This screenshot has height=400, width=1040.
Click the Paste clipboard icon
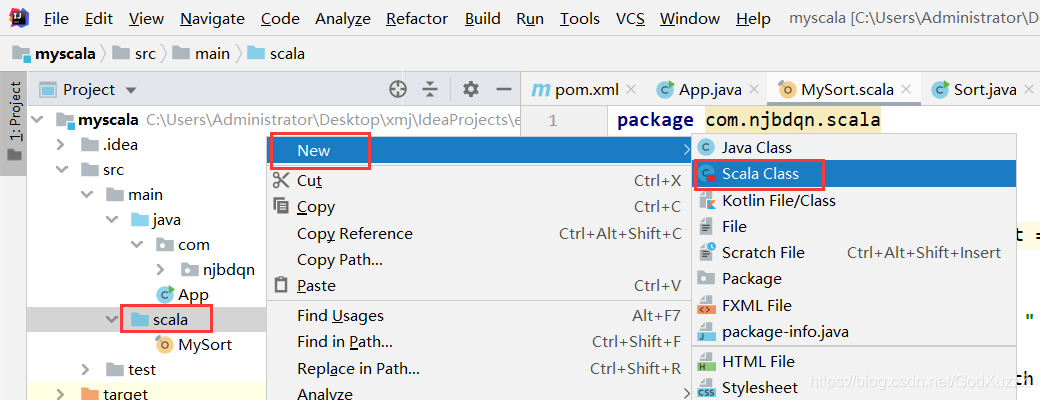click(281, 286)
